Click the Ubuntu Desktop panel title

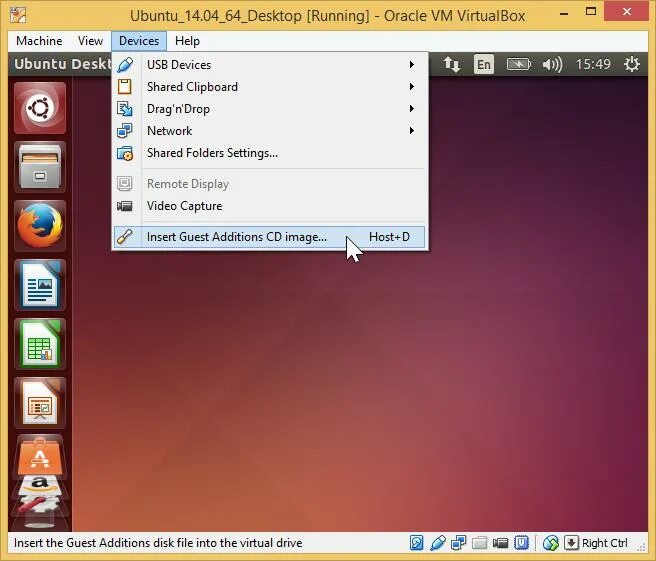click(x=63, y=64)
